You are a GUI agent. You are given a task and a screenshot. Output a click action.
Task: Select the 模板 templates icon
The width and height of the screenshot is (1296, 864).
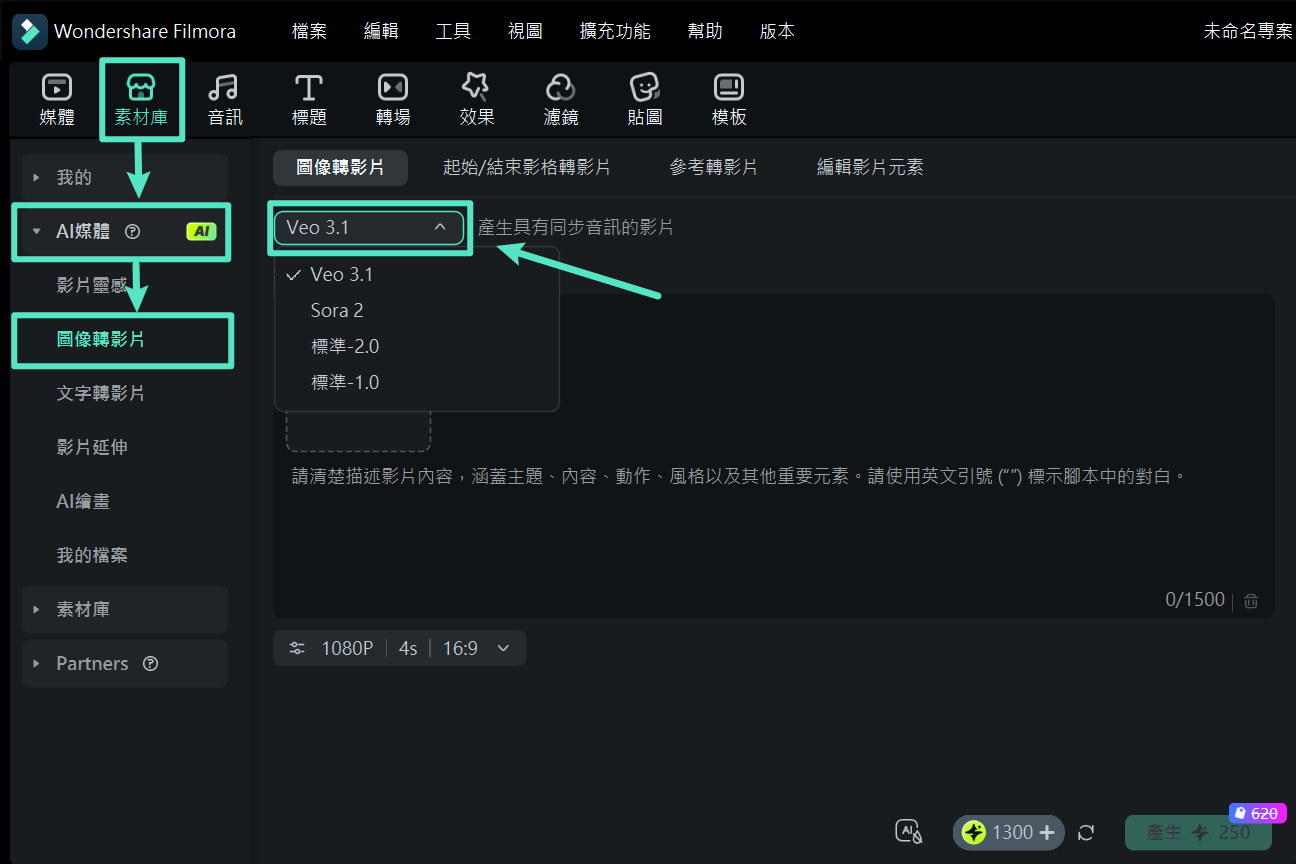tap(728, 98)
